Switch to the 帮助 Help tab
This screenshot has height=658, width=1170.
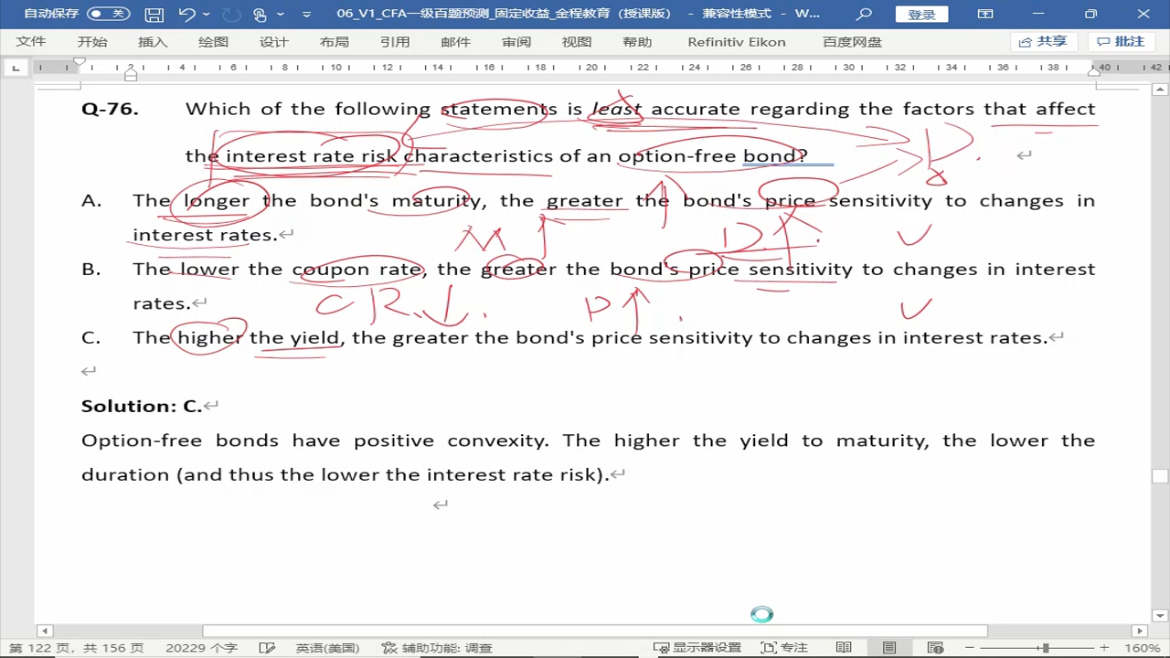point(637,42)
